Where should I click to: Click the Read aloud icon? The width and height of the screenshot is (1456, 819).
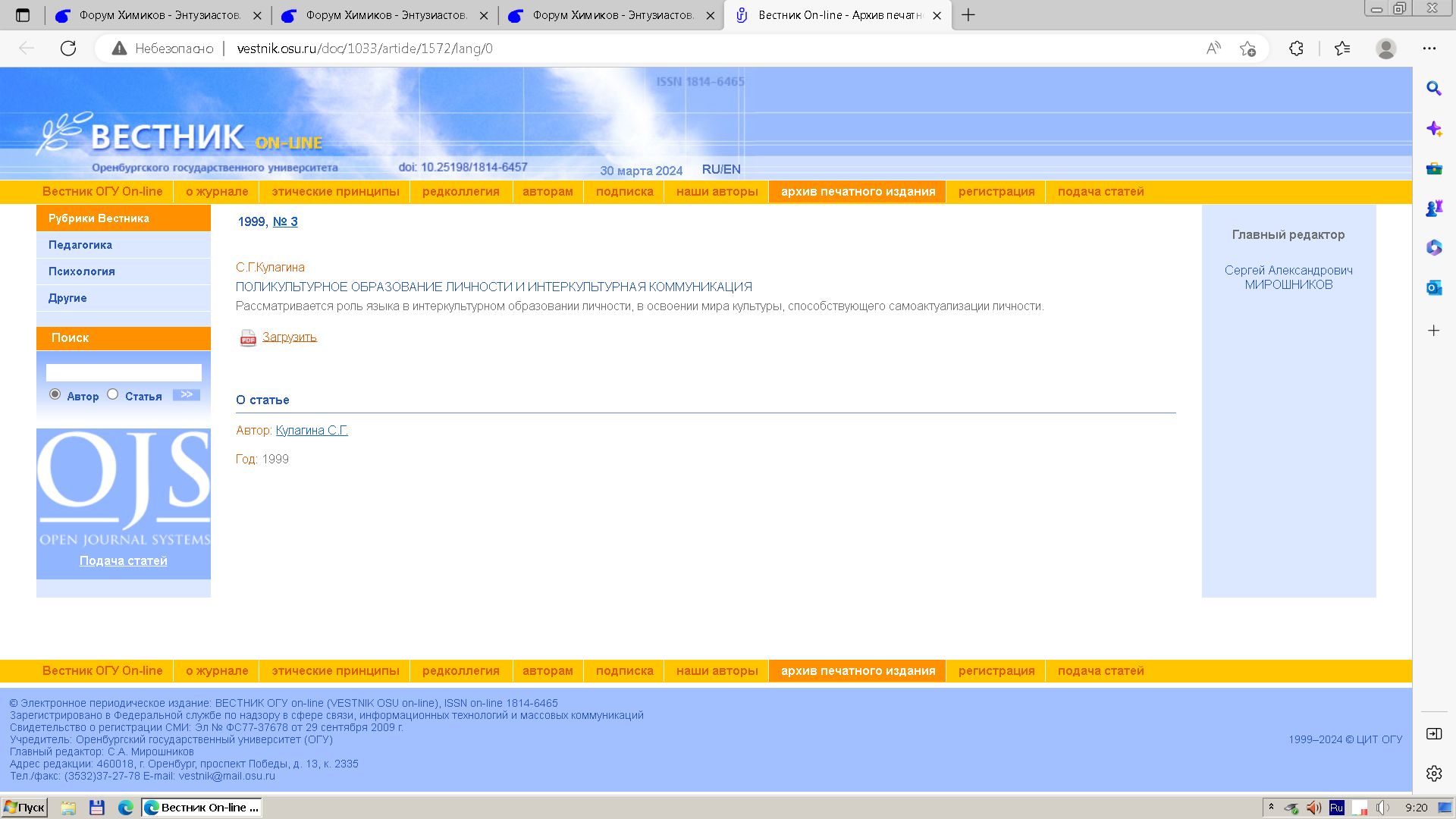(x=1213, y=49)
